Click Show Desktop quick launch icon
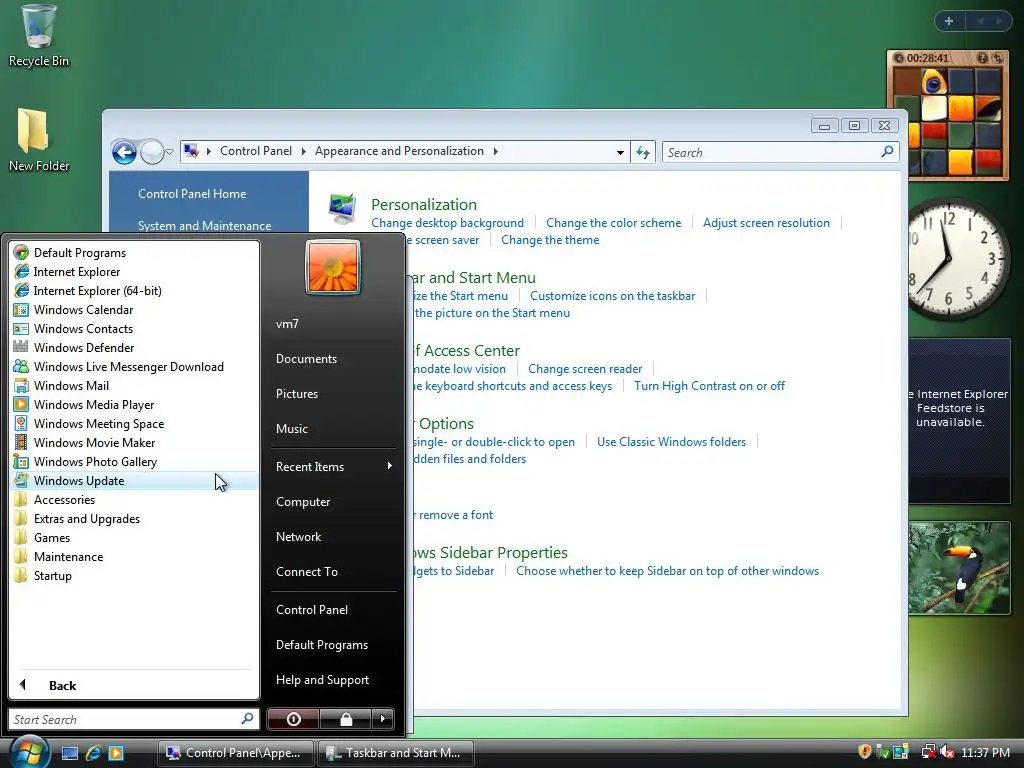The image size is (1024, 768). tap(70, 753)
